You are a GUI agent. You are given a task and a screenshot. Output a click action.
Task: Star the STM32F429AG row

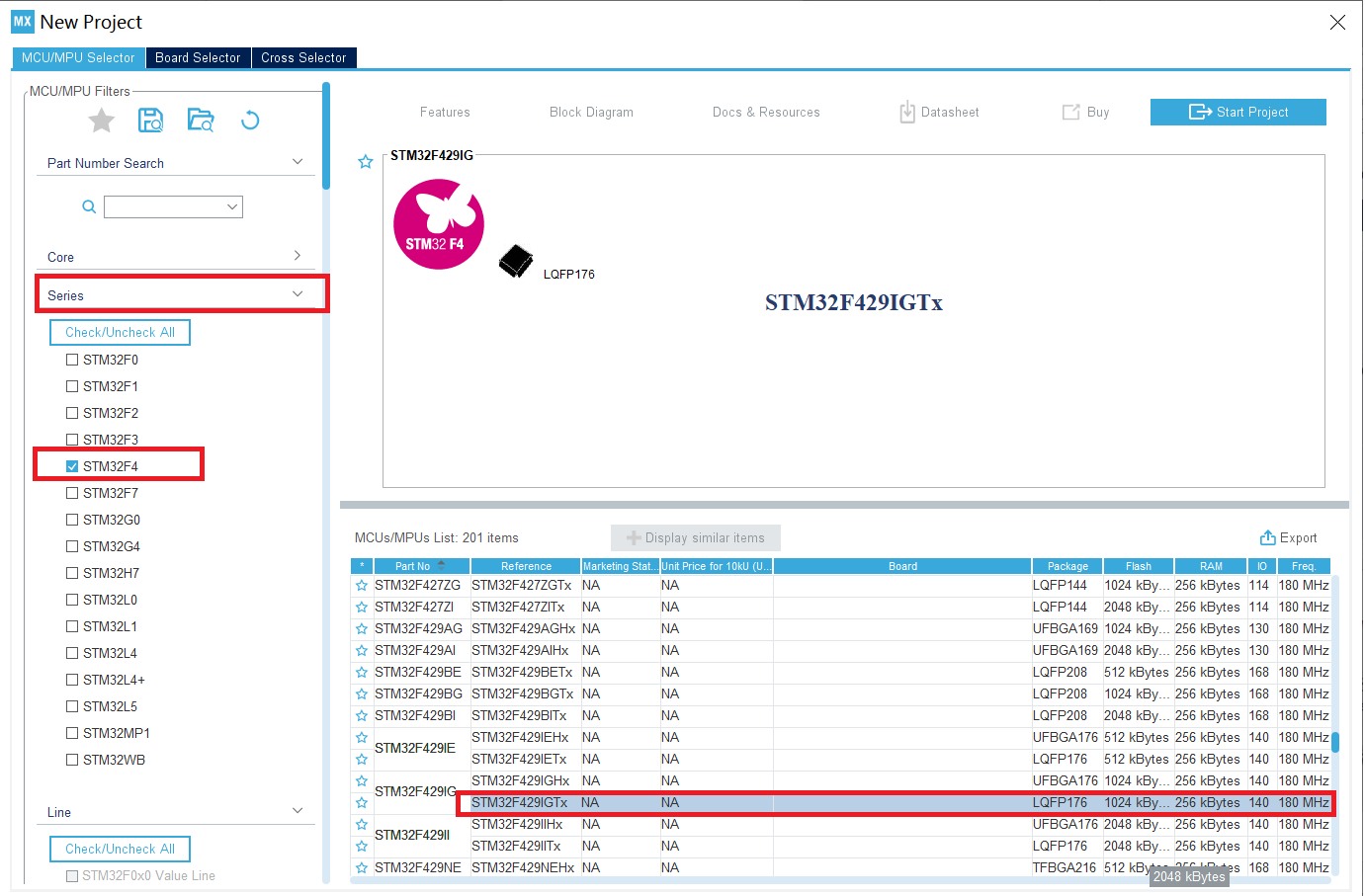[x=362, y=629]
